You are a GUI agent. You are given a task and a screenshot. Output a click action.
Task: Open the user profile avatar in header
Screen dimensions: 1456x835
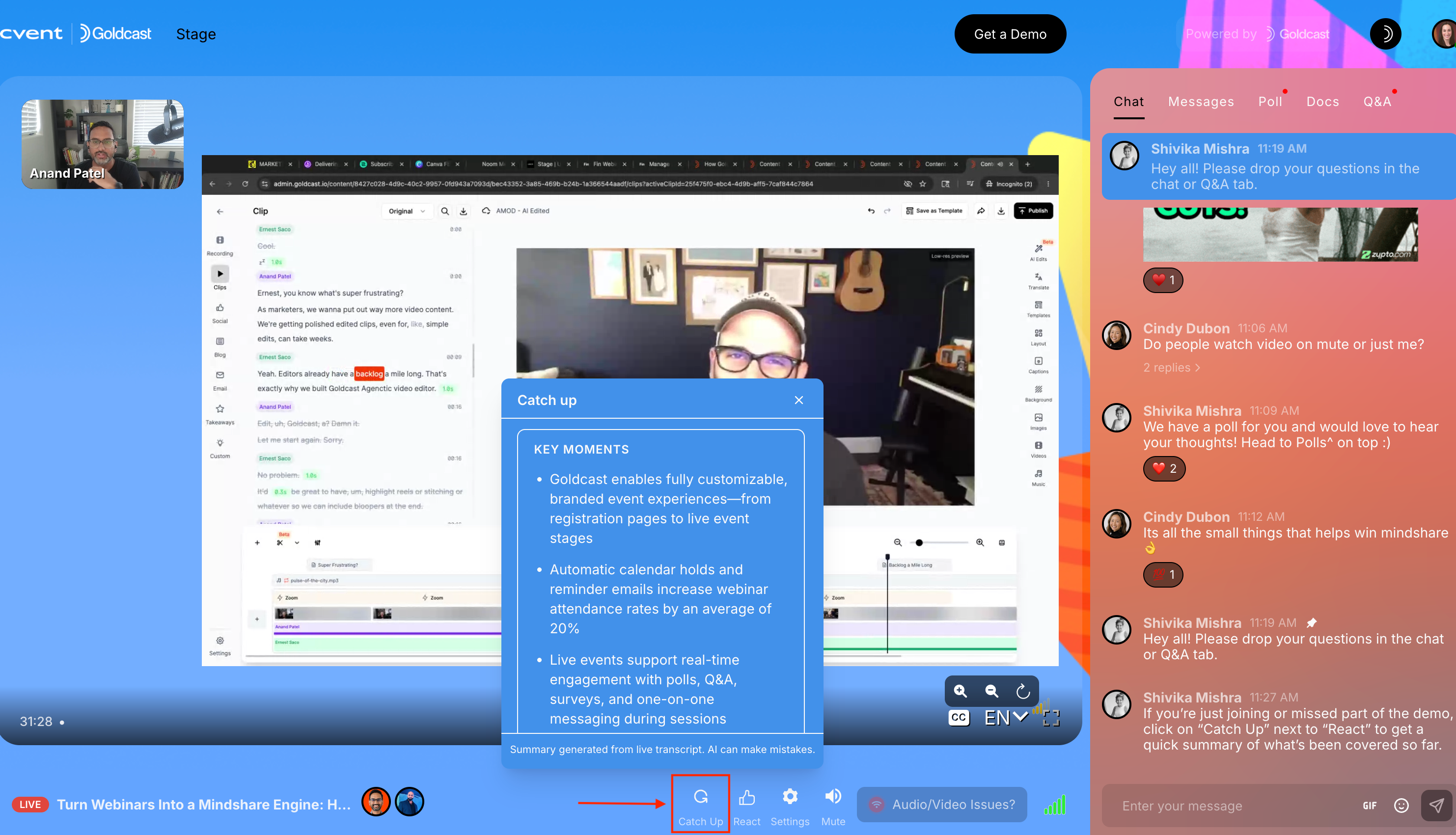(x=1445, y=34)
